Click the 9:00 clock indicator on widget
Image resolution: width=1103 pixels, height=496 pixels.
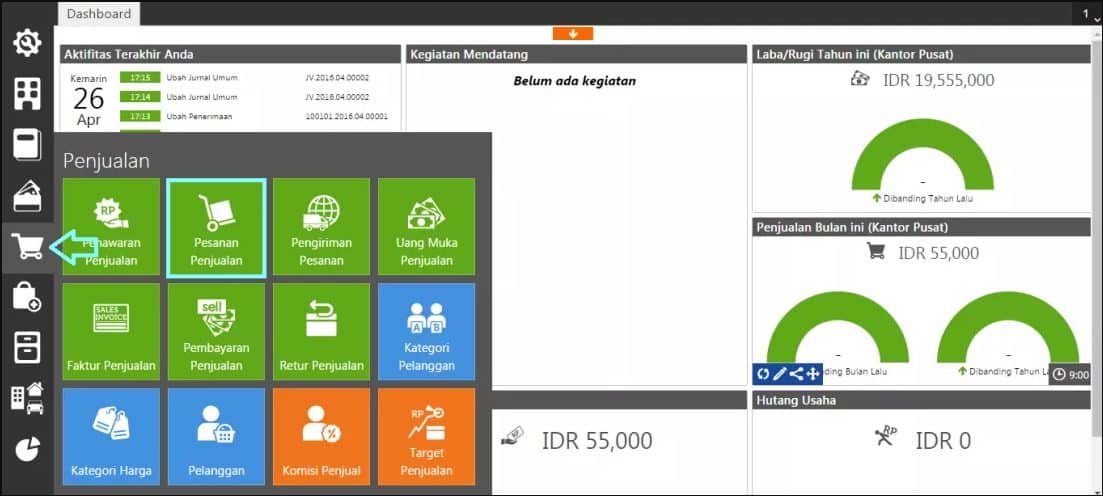[1070, 375]
